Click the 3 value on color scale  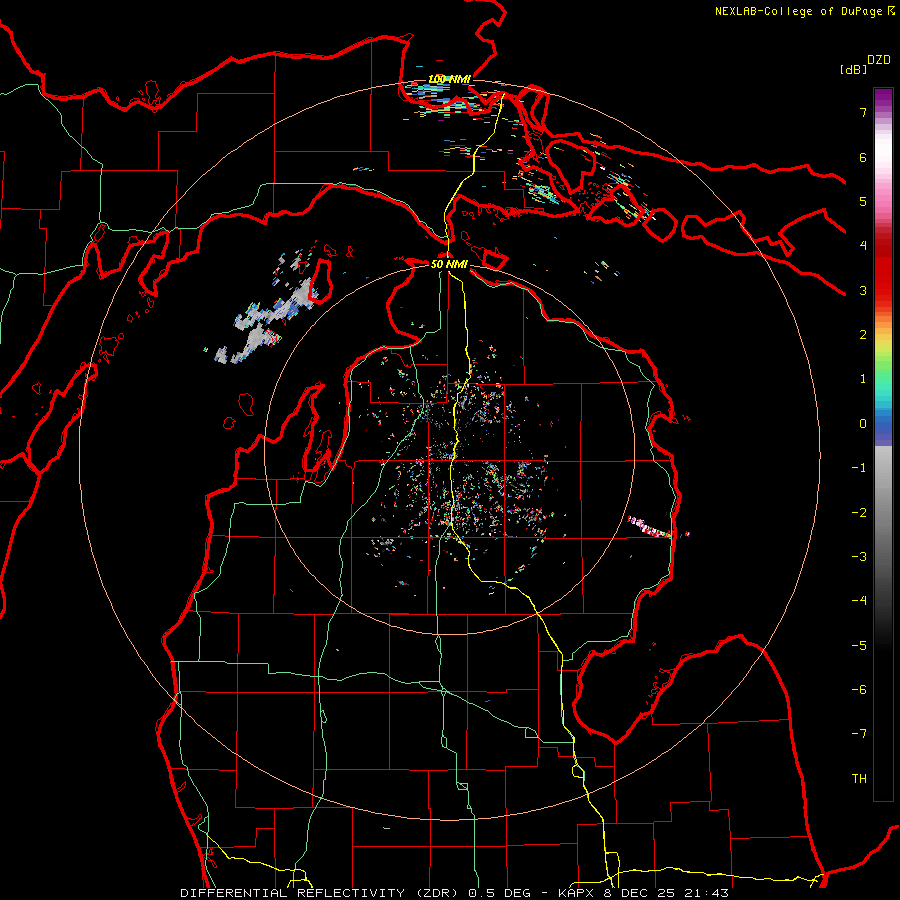(x=863, y=290)
